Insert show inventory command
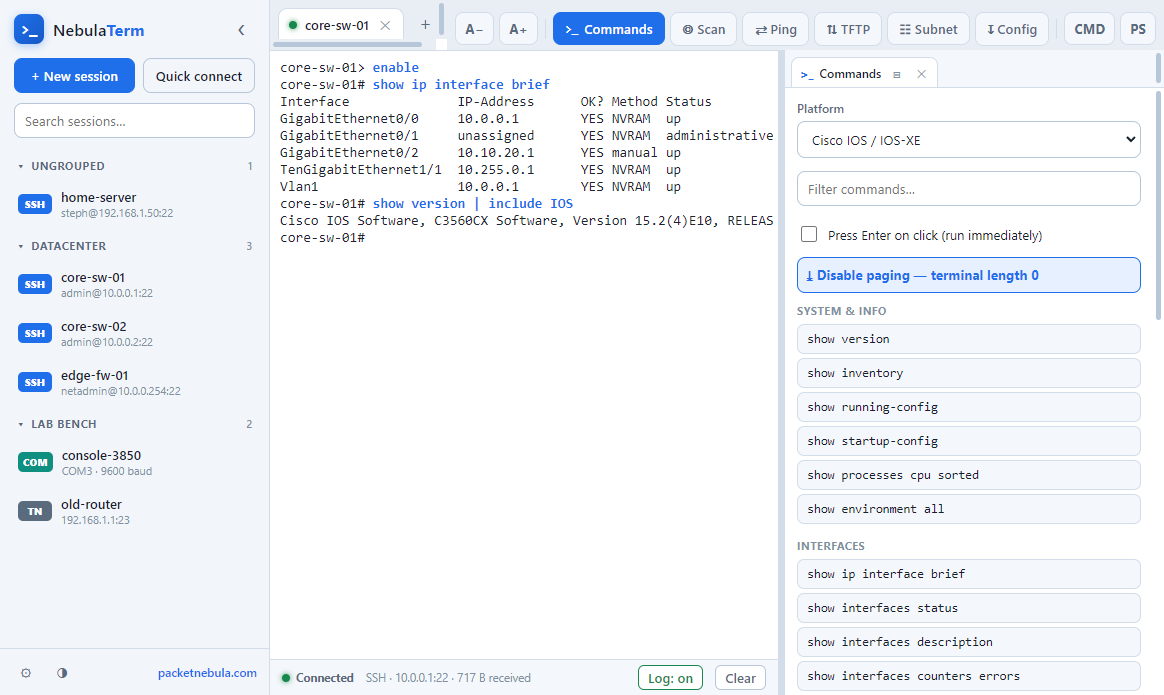The image size is (1164, 695). [x=969, y=373]
